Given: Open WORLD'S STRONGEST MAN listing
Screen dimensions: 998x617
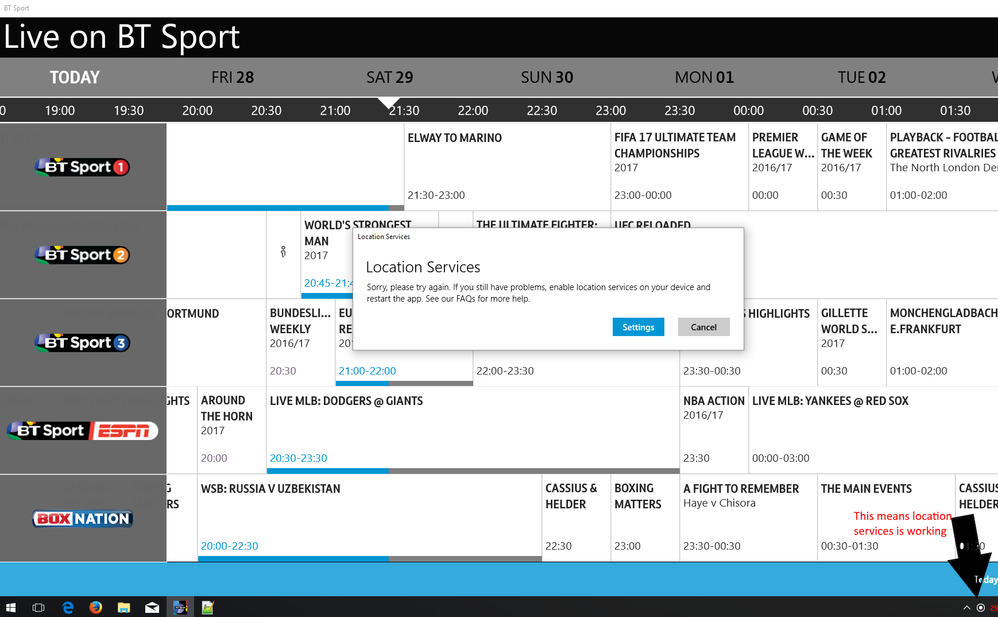Looking at the screenshot, I should pyautogui.click(x=327, y=255).
